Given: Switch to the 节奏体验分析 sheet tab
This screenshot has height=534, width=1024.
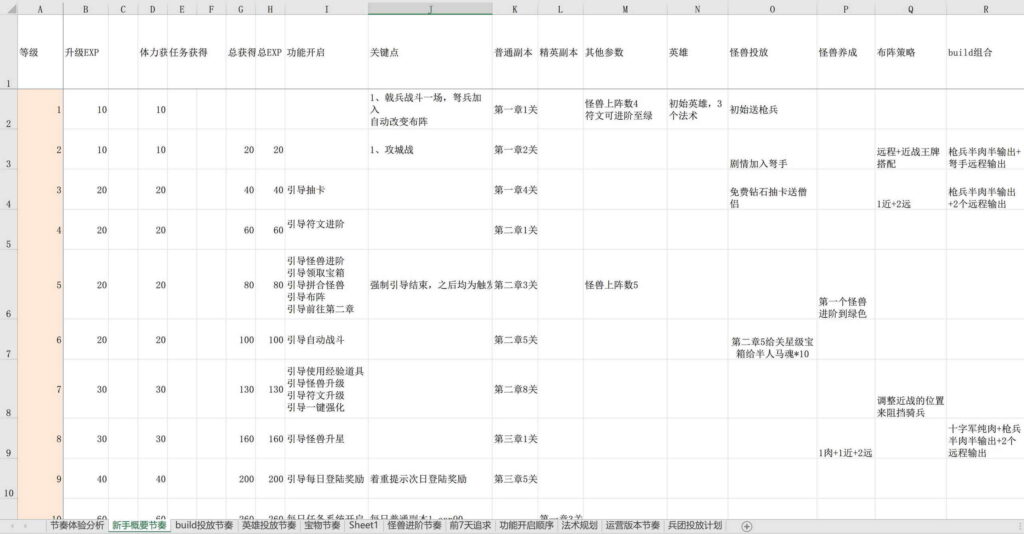Looking at the screenshot, I should pos(76,525).
